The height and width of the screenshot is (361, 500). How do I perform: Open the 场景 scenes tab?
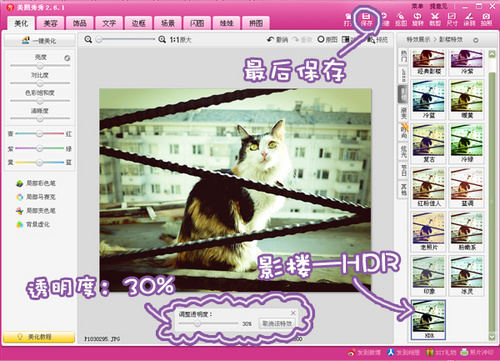click(x=168, y=23)
